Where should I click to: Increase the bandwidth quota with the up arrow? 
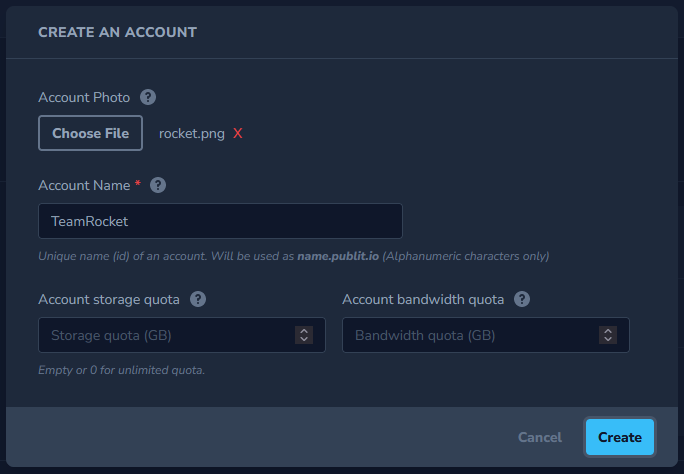(608, 331)
